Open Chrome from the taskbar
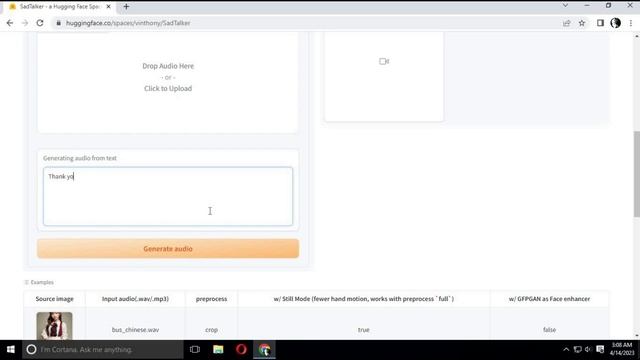640x360 pixels. point(264,350)
